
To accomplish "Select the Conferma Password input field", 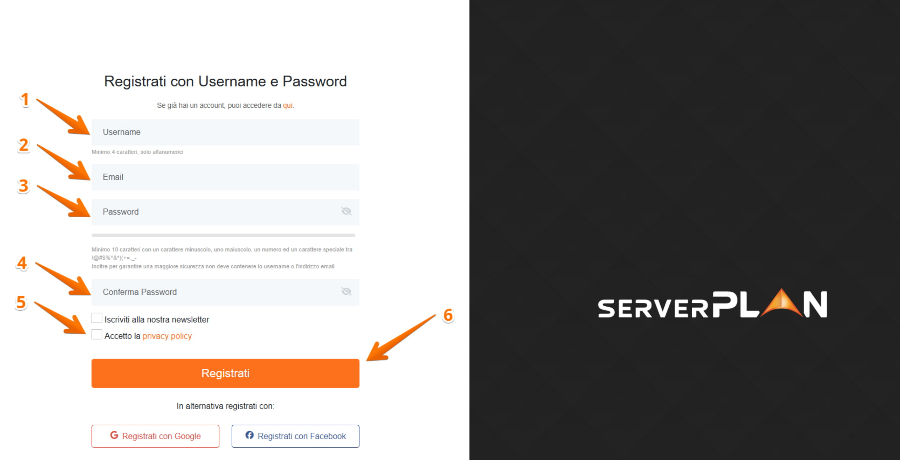I will click(214, 292).
